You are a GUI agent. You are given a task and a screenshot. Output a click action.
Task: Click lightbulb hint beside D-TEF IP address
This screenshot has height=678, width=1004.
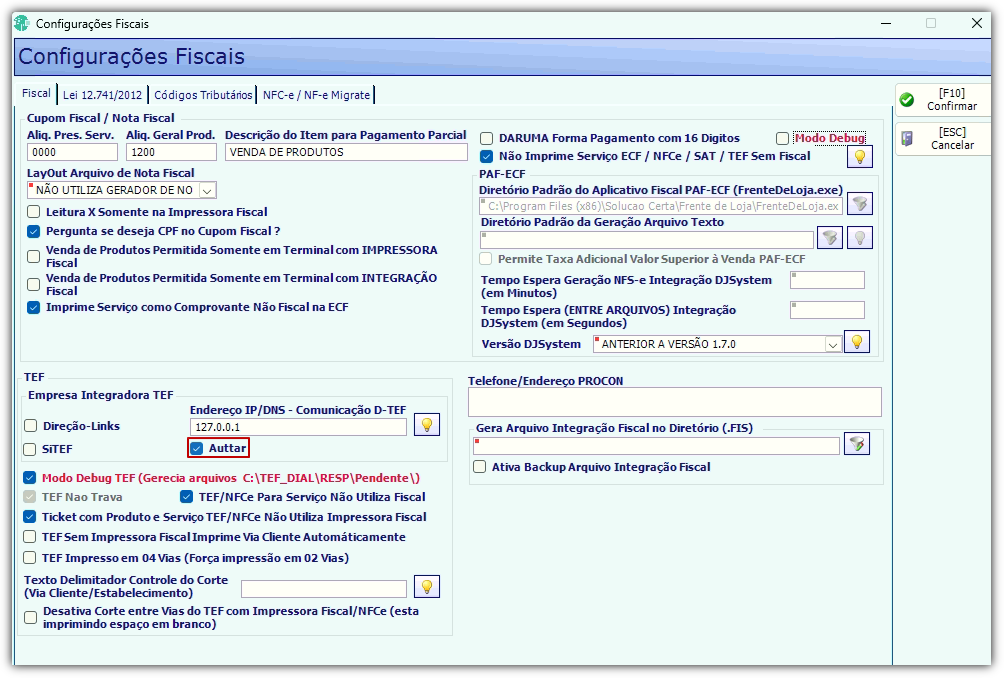(427, 424)
